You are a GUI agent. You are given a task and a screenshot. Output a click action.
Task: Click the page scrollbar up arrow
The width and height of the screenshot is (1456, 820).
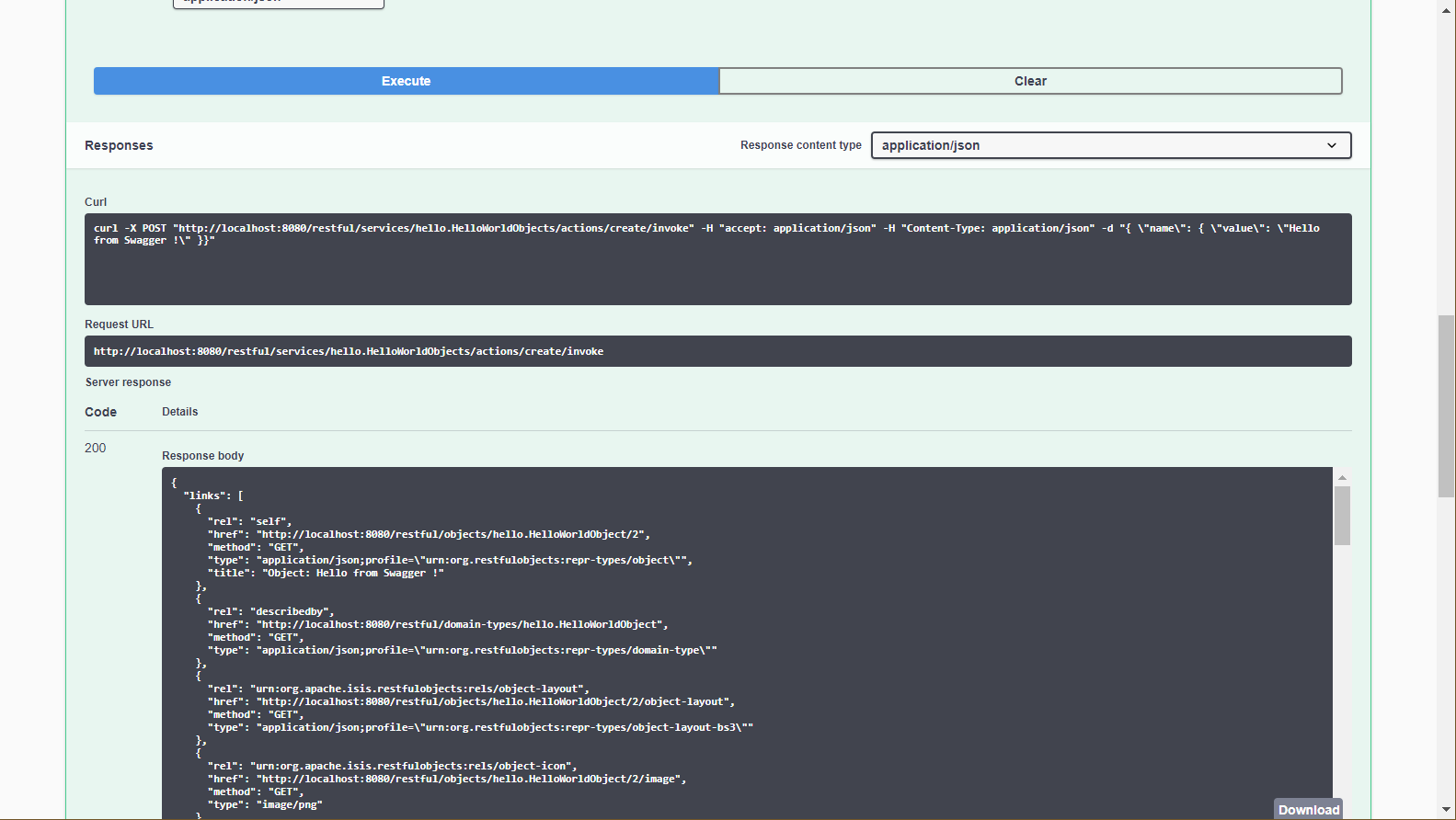click(1446, 9)
